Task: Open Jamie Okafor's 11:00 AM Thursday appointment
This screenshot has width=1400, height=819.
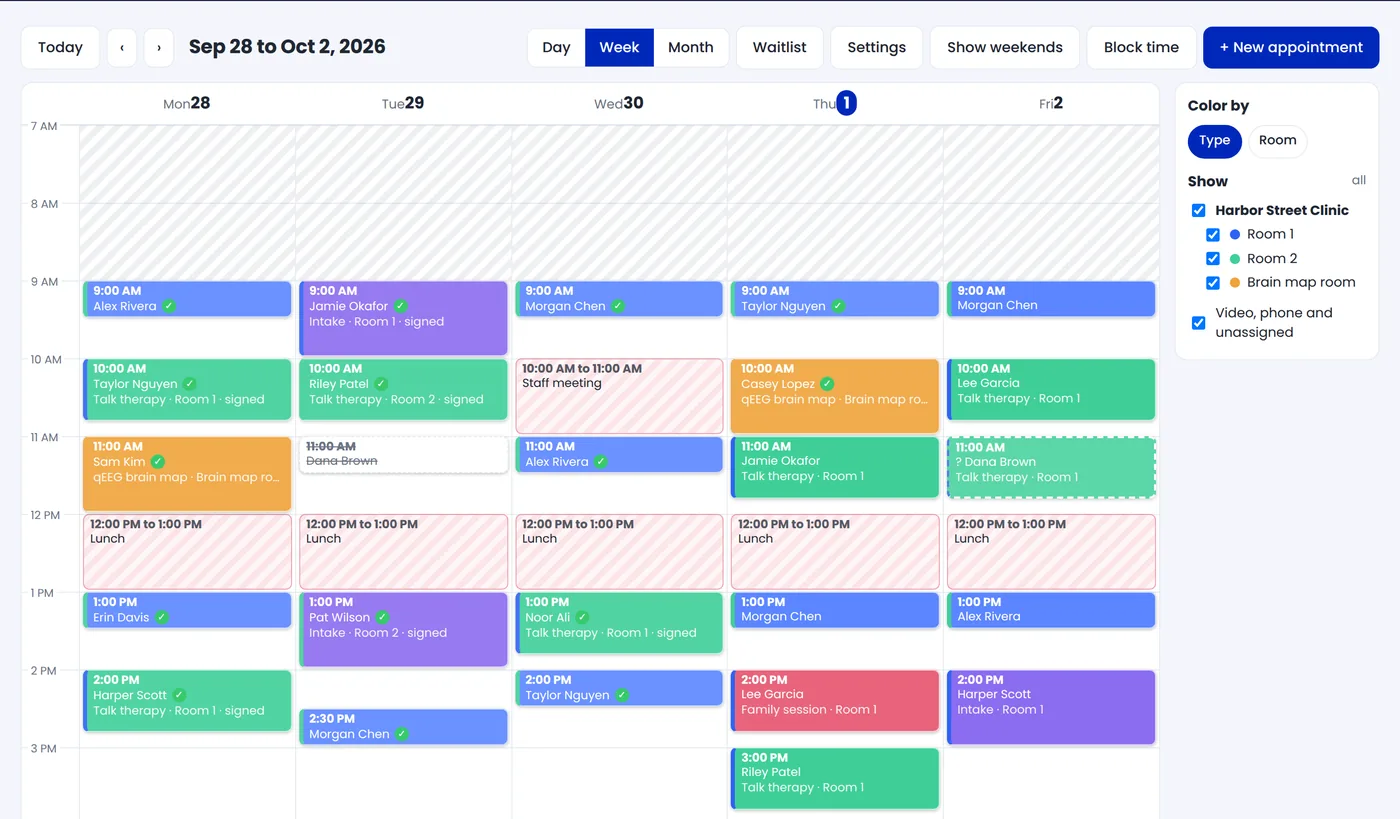Action: pos(835,467)
